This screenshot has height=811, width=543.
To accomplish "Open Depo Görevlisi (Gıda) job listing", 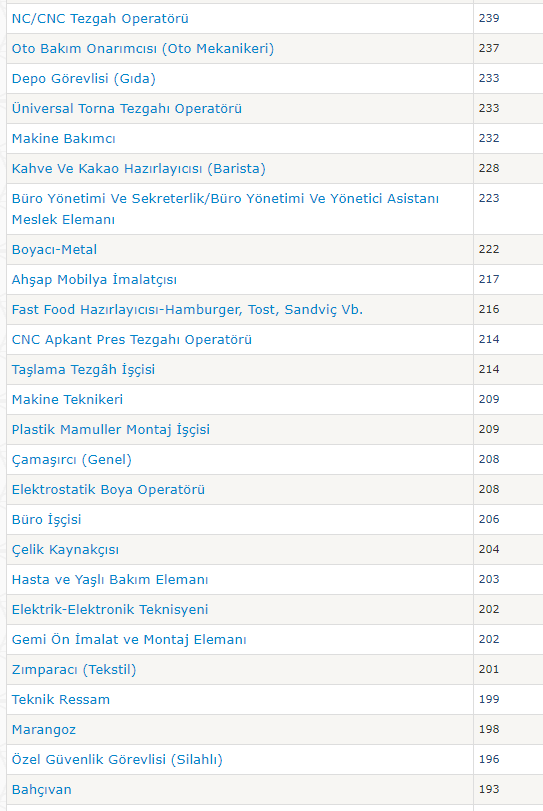I will coord(84,79).
